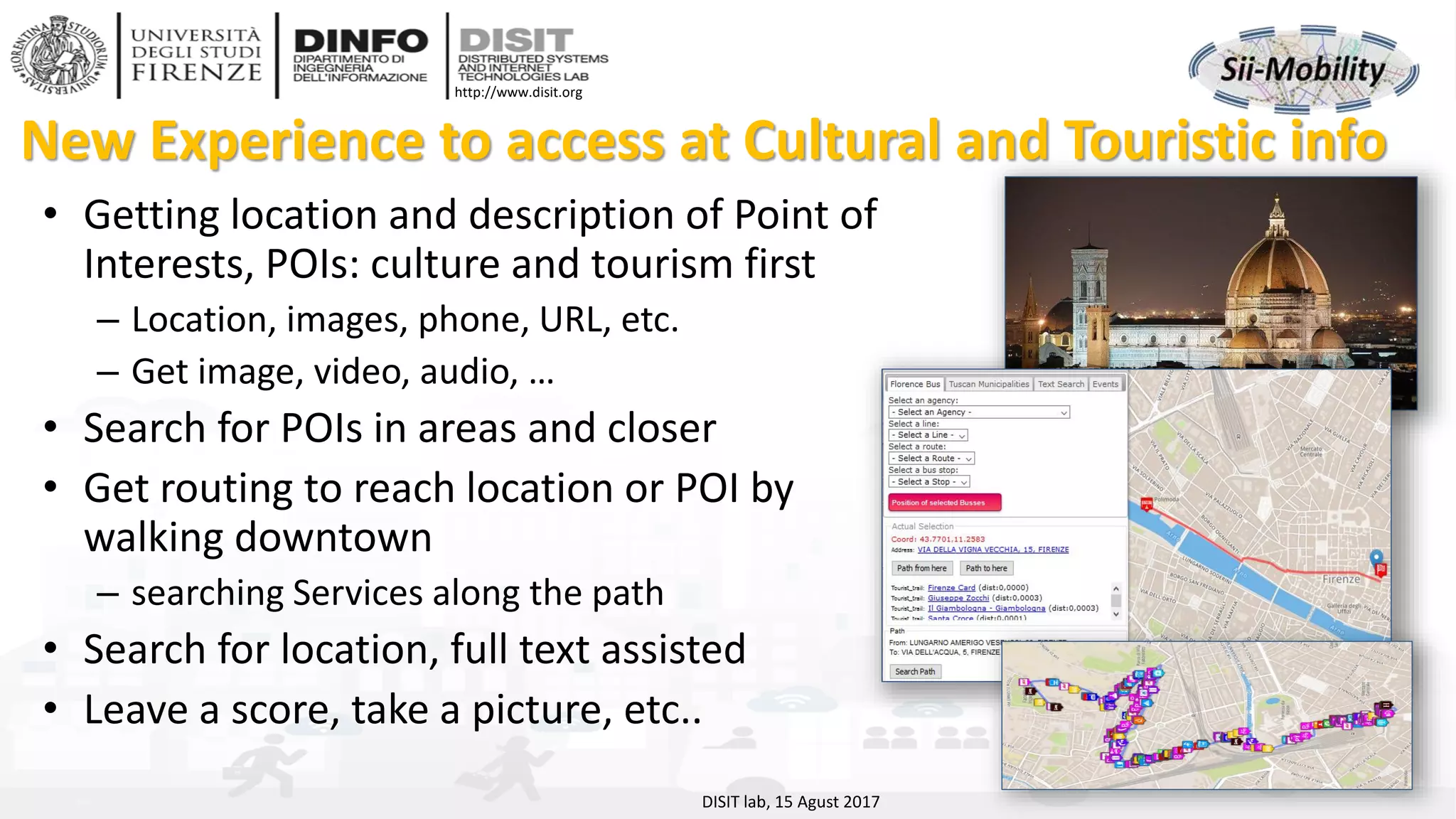Click the Mercato Centrale map label
The height and width of the screenshot is (819, 1456).
[x=1311, y=451]
